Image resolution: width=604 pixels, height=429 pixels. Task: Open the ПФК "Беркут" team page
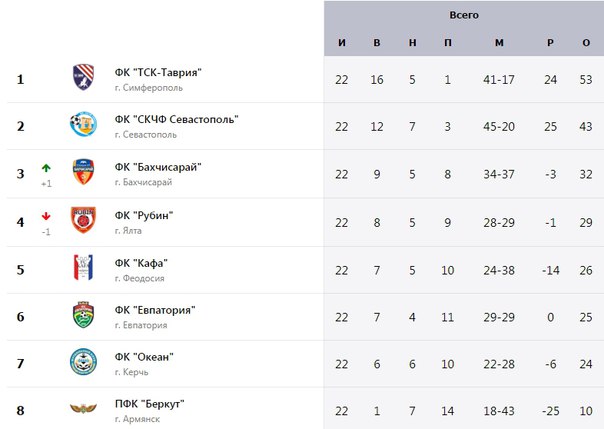pos(149,404)
